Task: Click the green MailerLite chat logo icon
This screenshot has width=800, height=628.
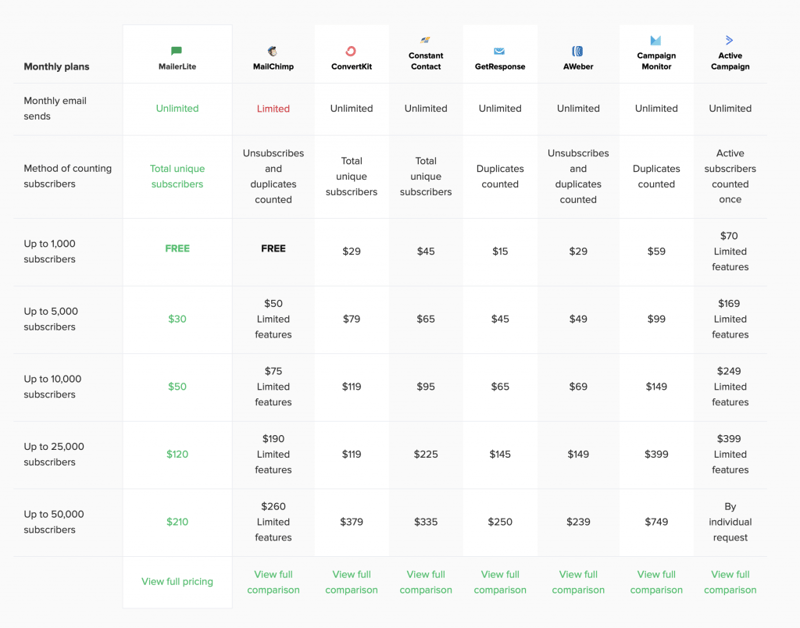Action: 177,51
